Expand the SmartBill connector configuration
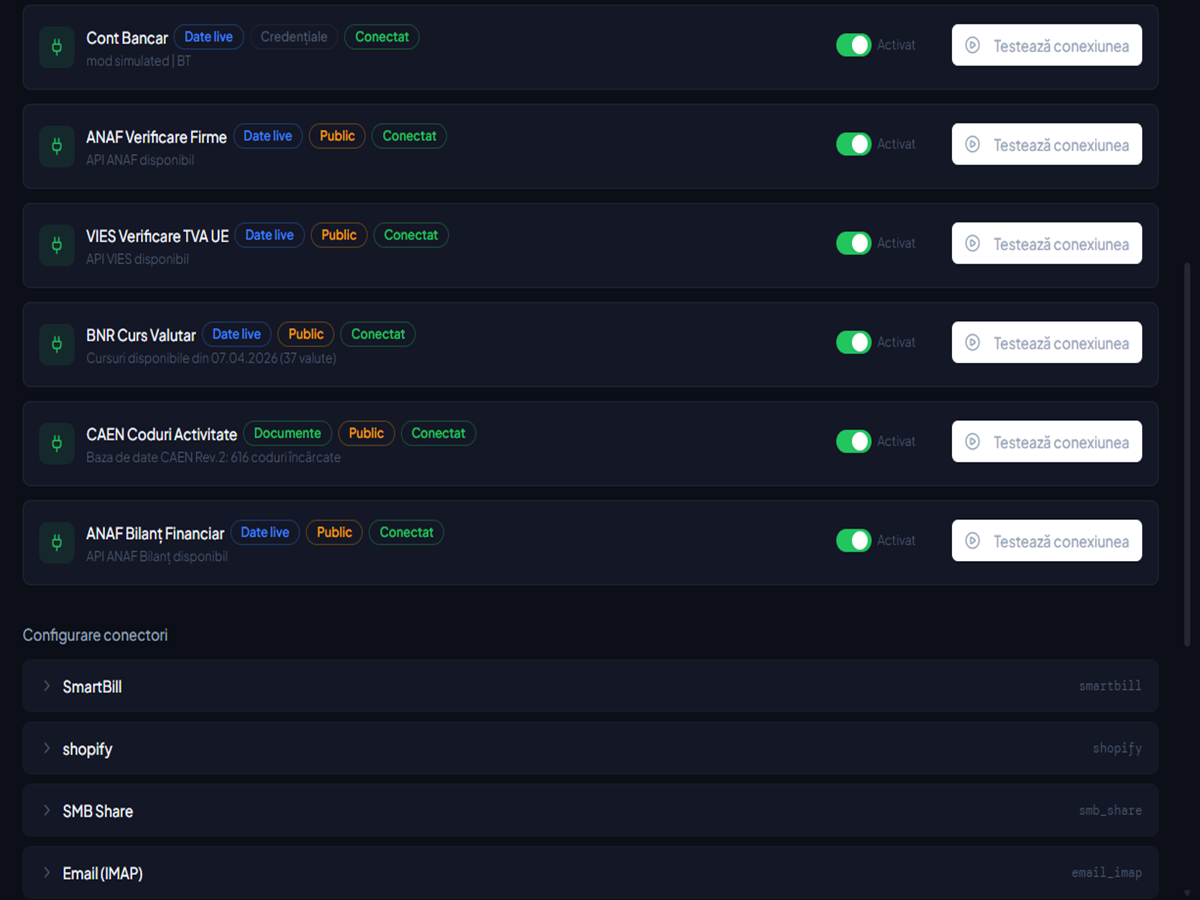 590,686
